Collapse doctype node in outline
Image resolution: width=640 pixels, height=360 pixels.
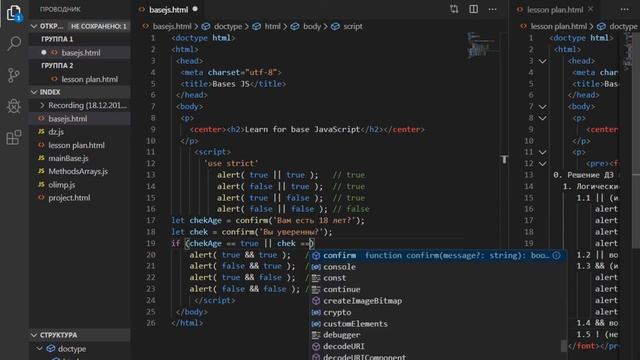(40, 349)
